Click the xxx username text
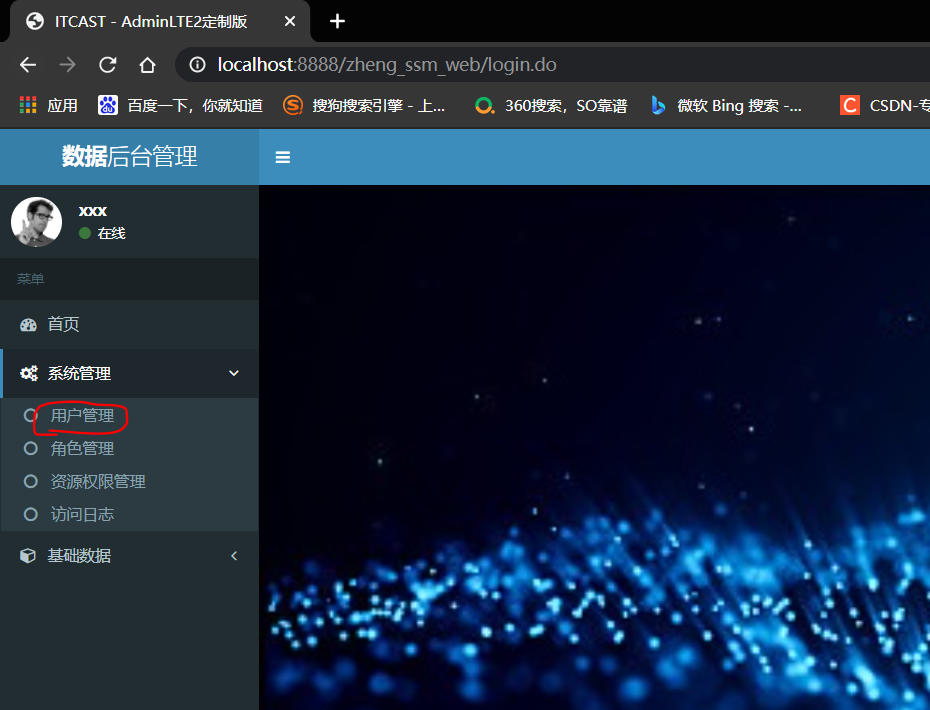Image resolution: width=930 pixels, height=710 pixels. (x=93, y=211)
